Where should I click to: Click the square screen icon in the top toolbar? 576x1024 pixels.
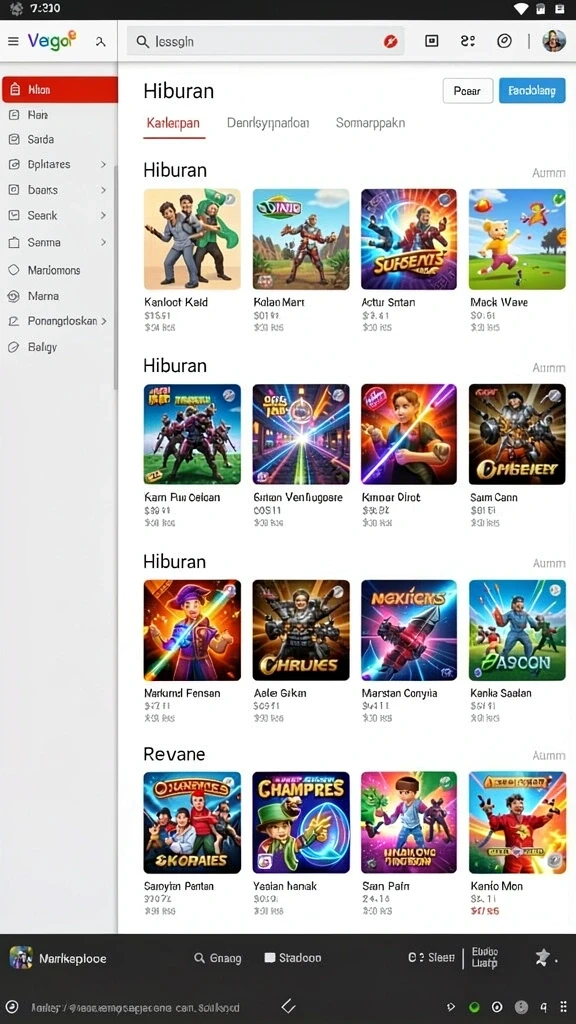[432, 41]
